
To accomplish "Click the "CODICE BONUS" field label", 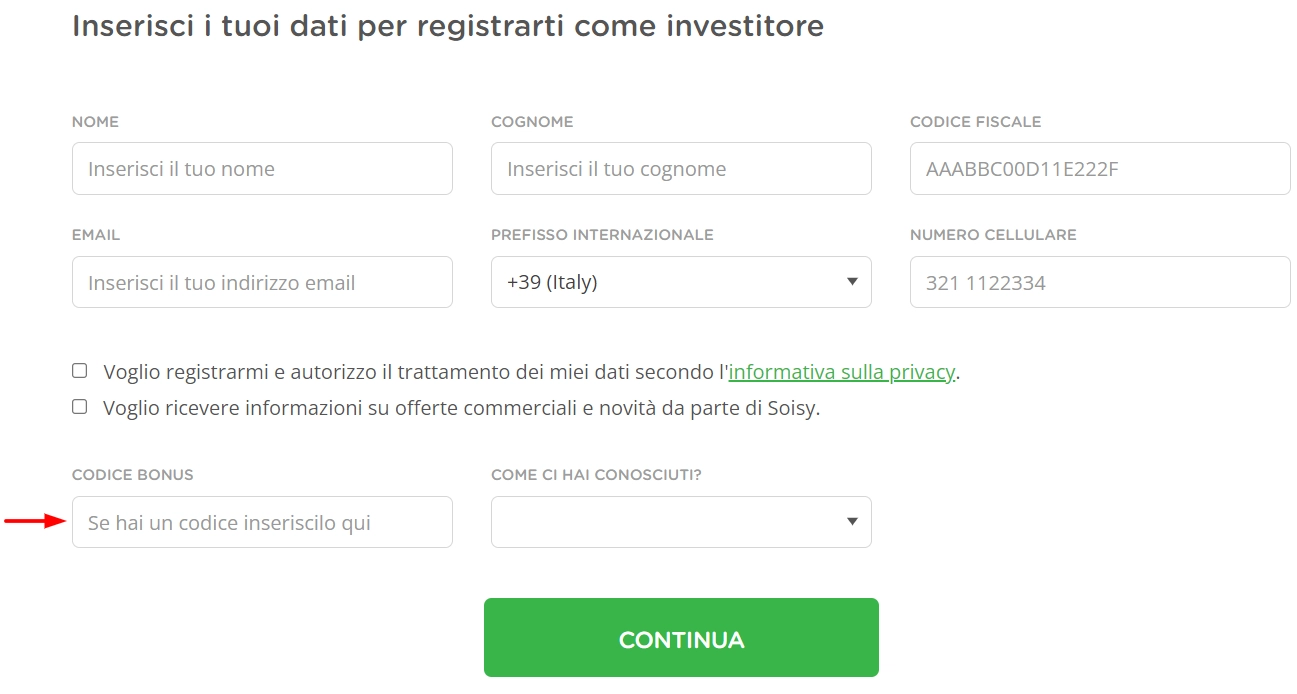I will (133, 475).
